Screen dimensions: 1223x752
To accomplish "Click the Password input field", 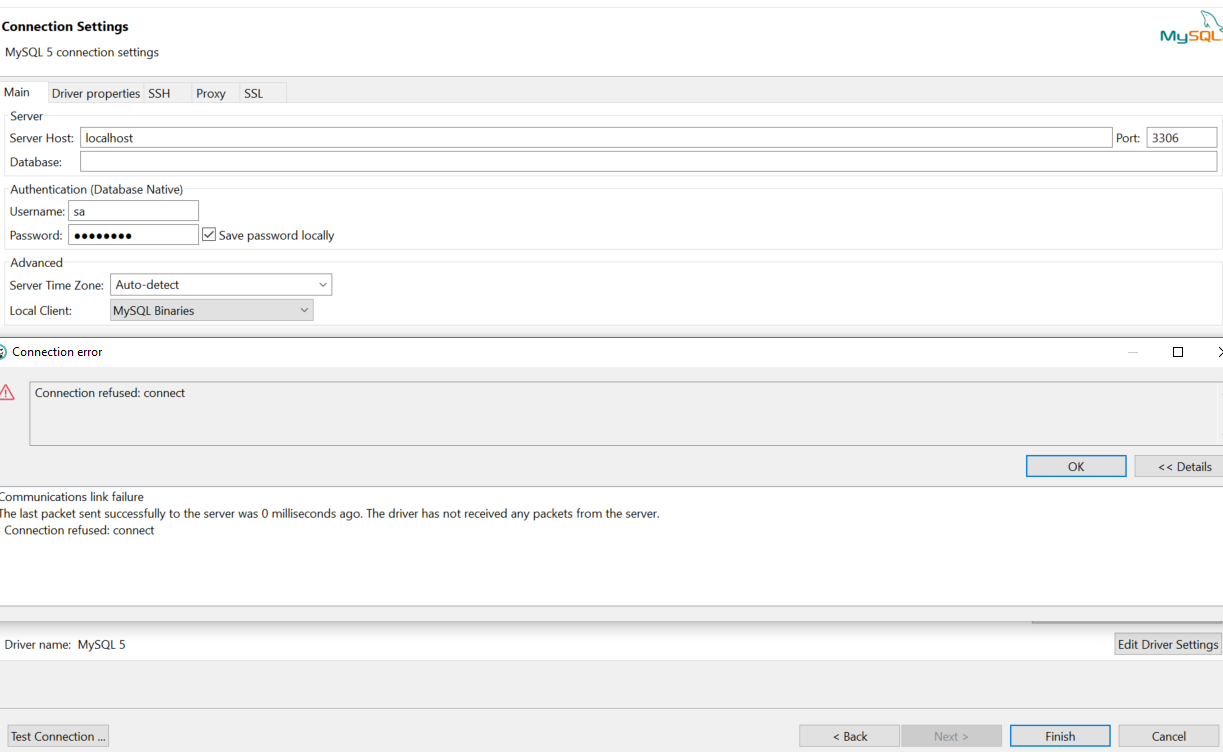I will pyautogui.click(x=134, y=235).
